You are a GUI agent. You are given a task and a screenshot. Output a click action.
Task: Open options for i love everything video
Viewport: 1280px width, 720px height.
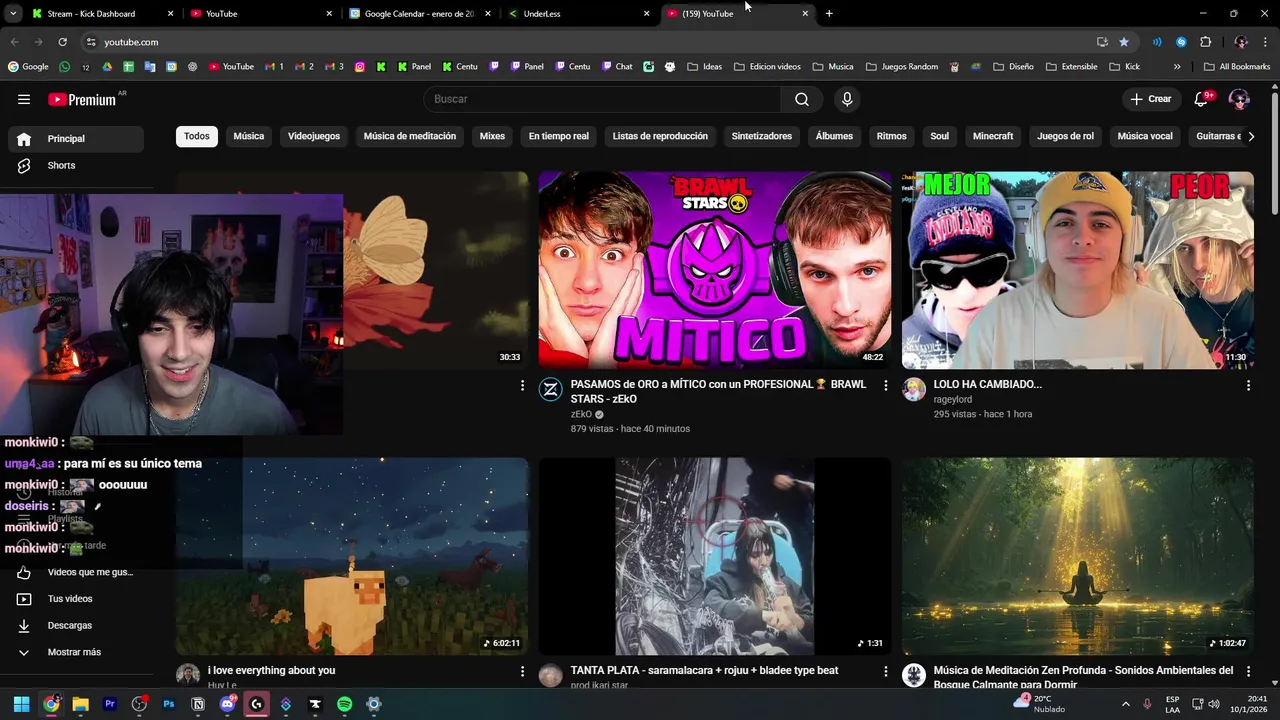522,671
